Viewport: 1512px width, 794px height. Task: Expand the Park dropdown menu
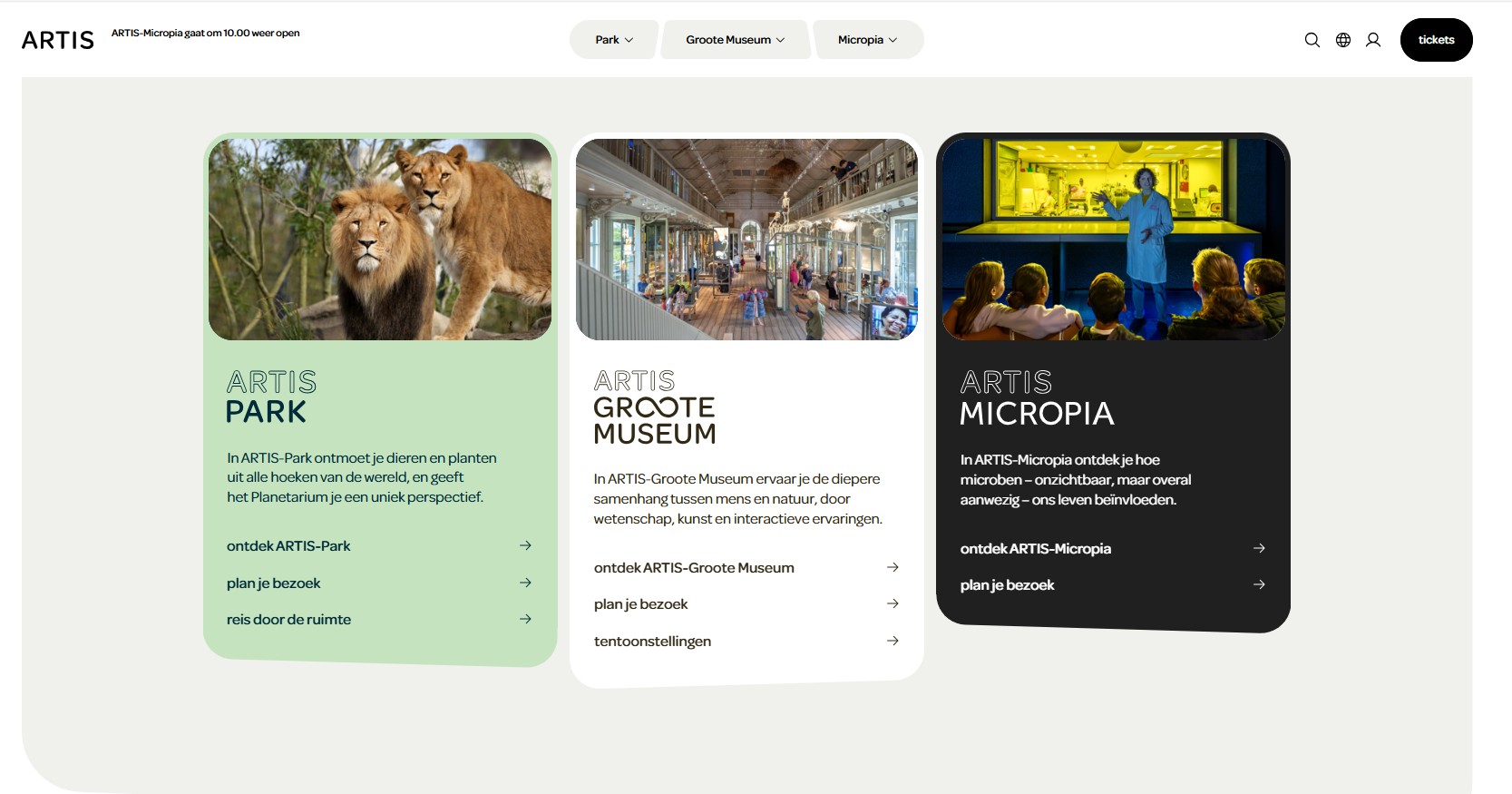[614, 40]
